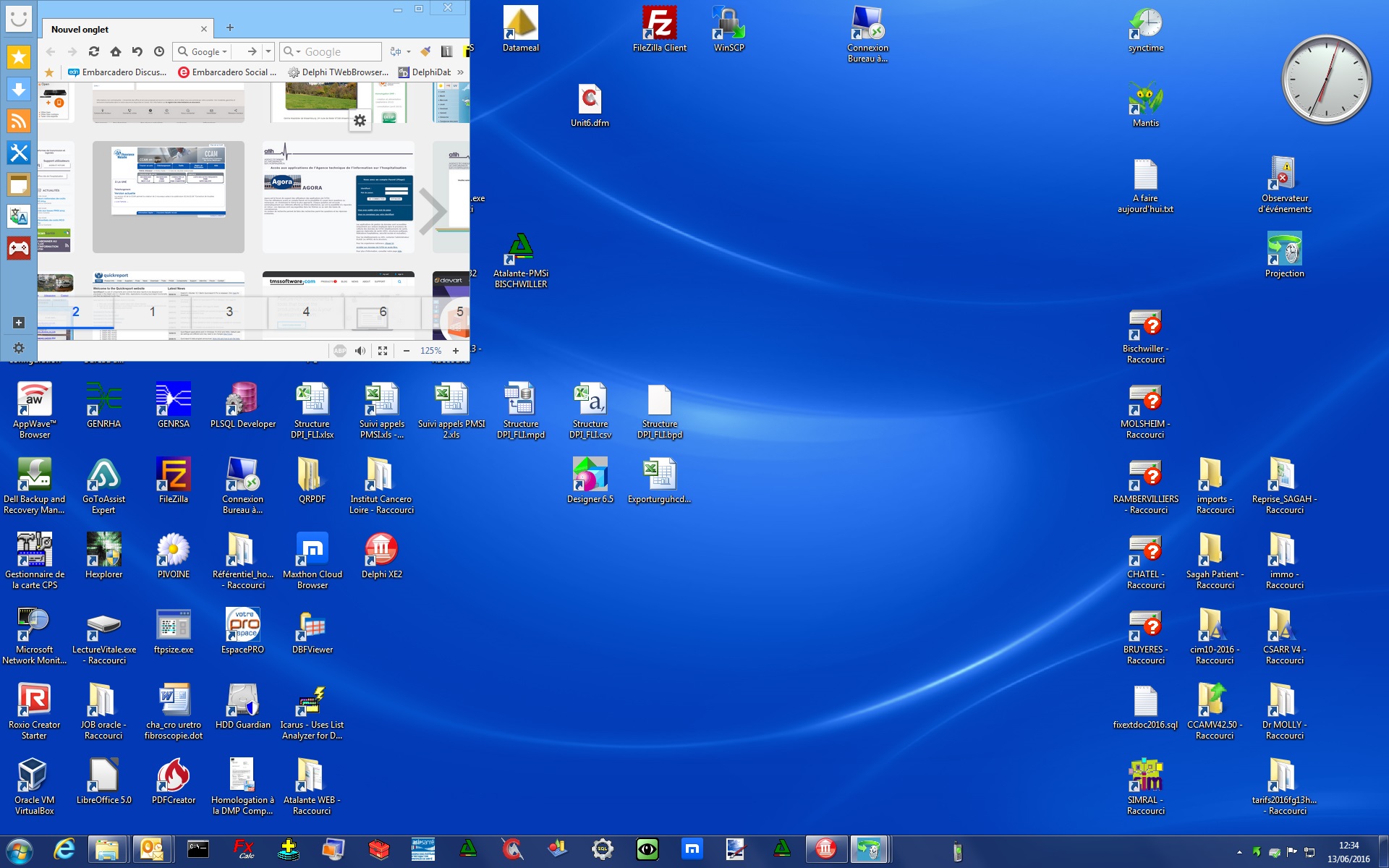The height and width of the screenshot is (868, 1389).
Task: Go to the browser home page
Action: (x=116, y=51)
